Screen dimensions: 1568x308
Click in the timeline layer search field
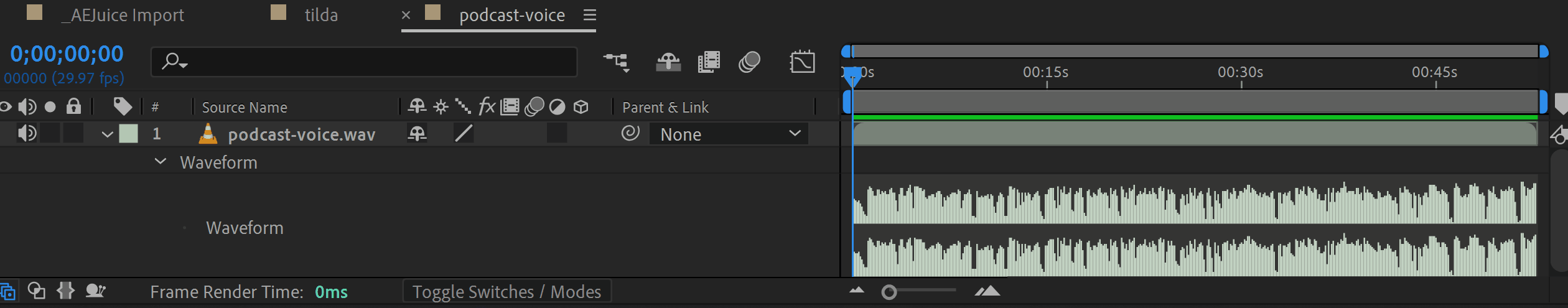(373, 62)
